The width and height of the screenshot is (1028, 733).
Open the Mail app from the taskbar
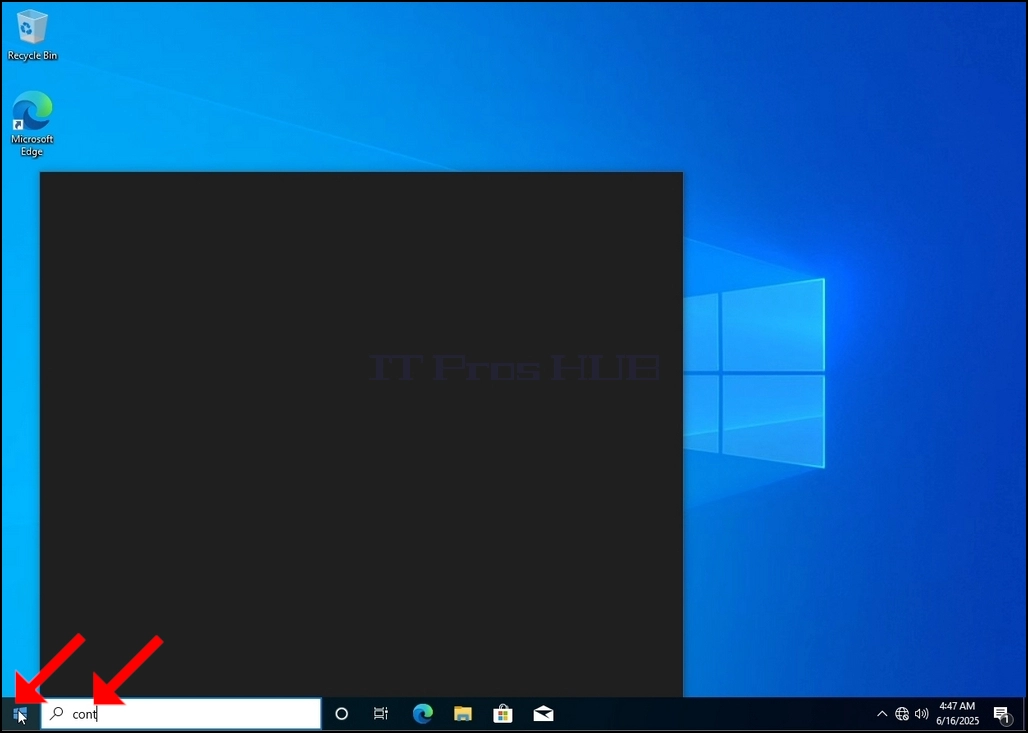pyautogui.click(x=544, y=713)
